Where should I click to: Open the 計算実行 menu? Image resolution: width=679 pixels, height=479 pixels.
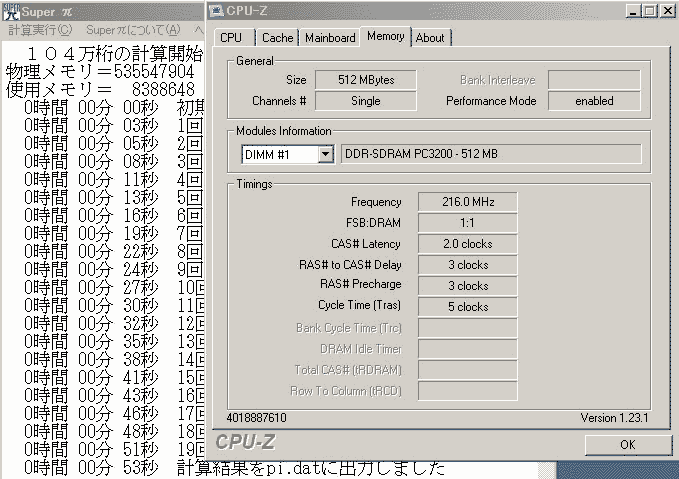click(39, 30)
